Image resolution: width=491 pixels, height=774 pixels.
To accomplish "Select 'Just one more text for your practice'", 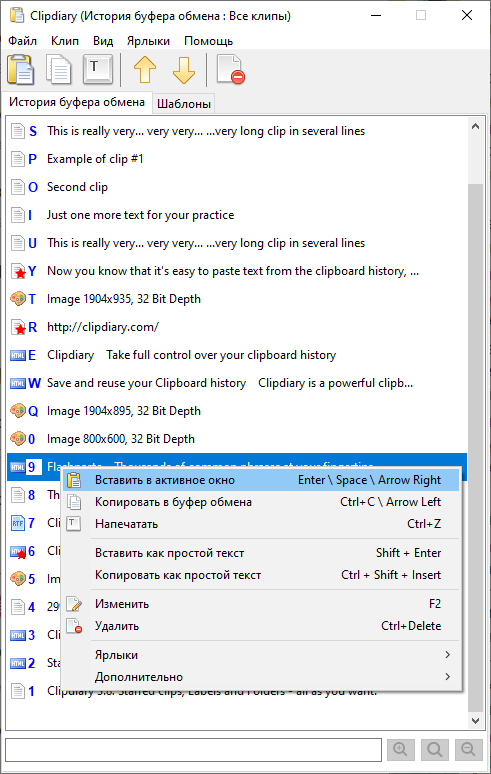I will [x=237, y=215].
